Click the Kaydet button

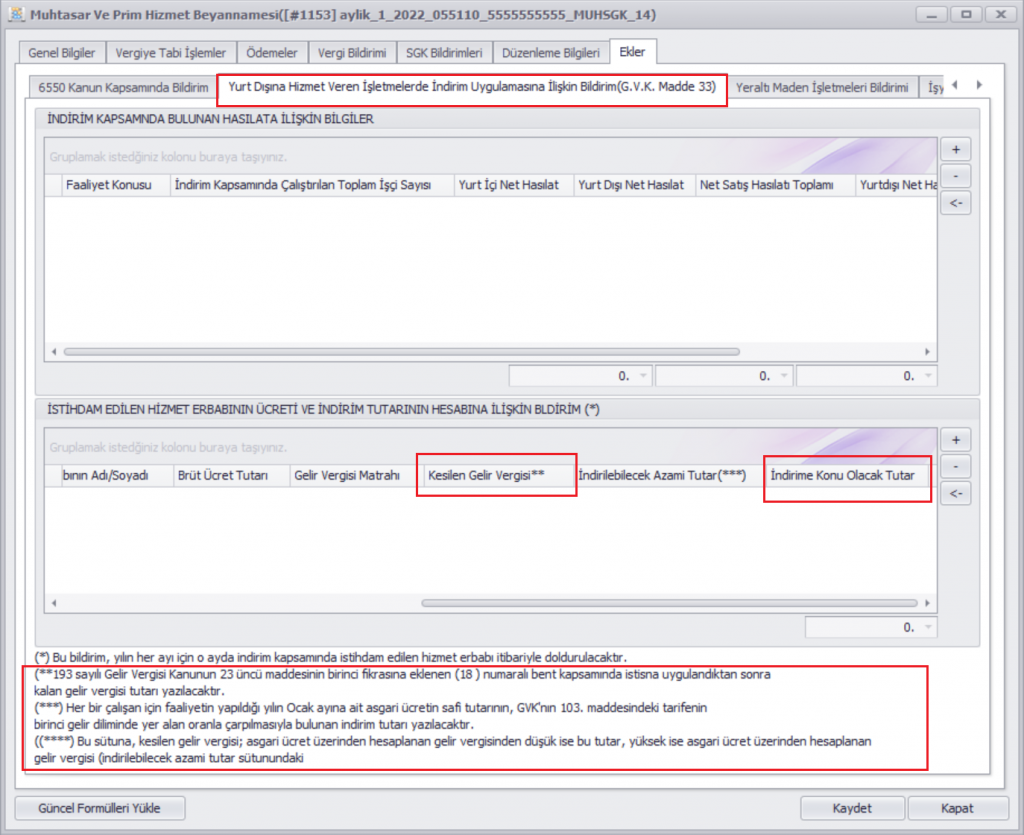click(852, 808)
